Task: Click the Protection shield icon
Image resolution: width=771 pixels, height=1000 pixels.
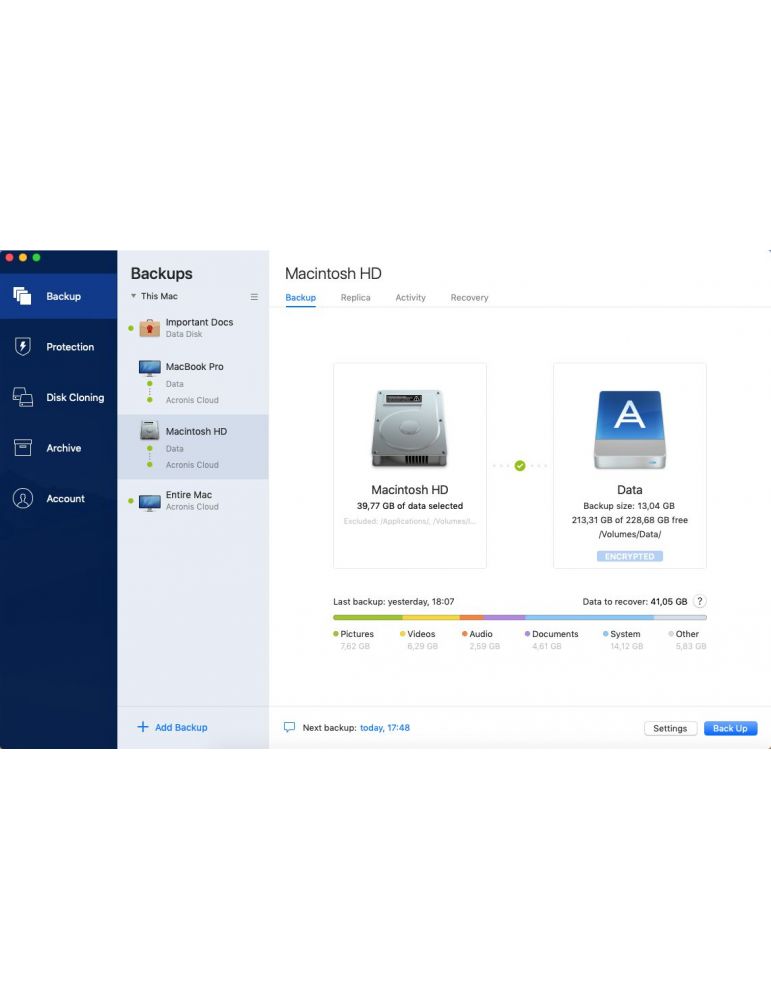Action: (x=22, y=346)
